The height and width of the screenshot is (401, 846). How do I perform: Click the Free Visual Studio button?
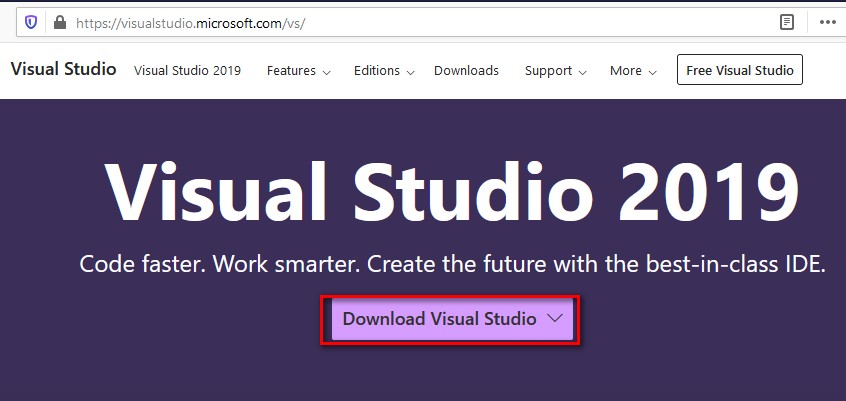(740, 70)
